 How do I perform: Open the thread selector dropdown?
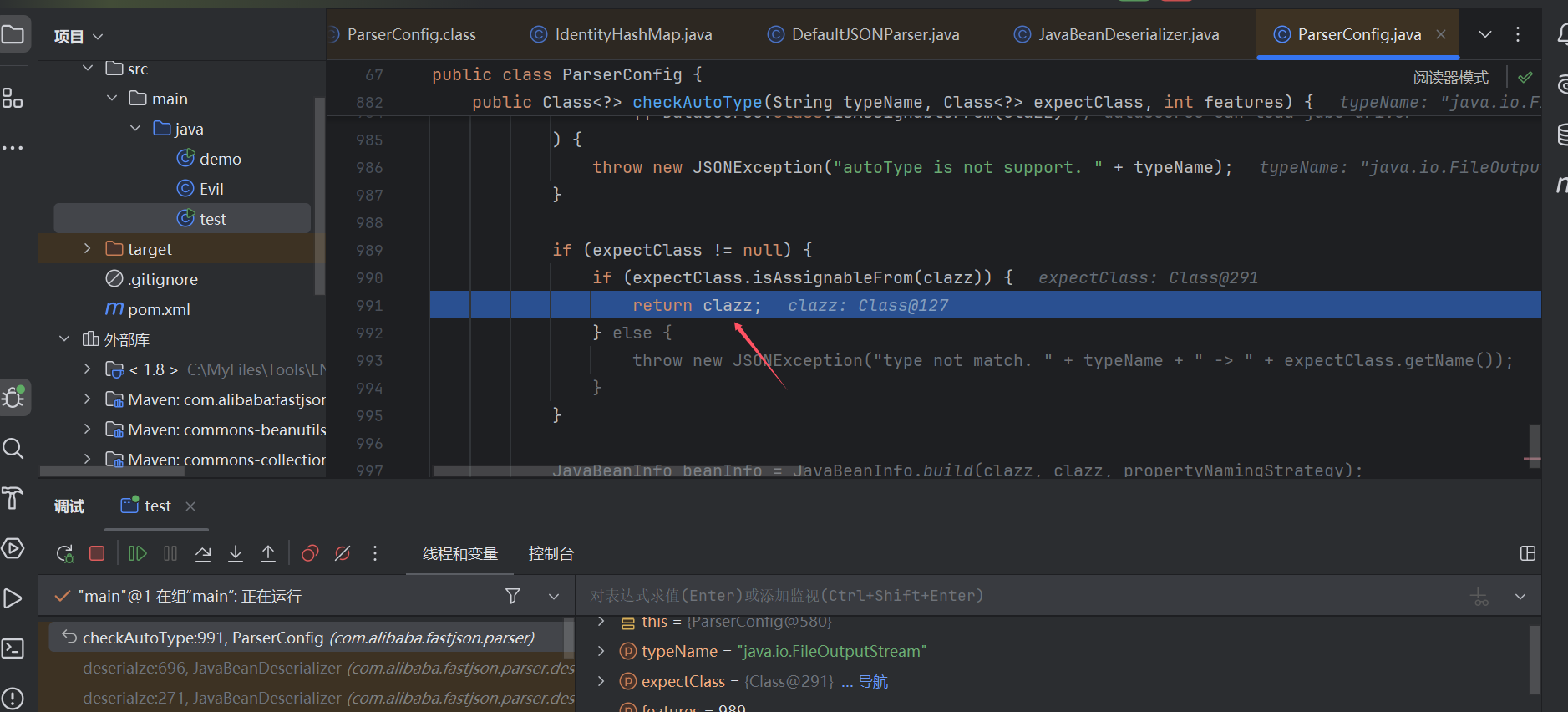(x=553, y=597)
